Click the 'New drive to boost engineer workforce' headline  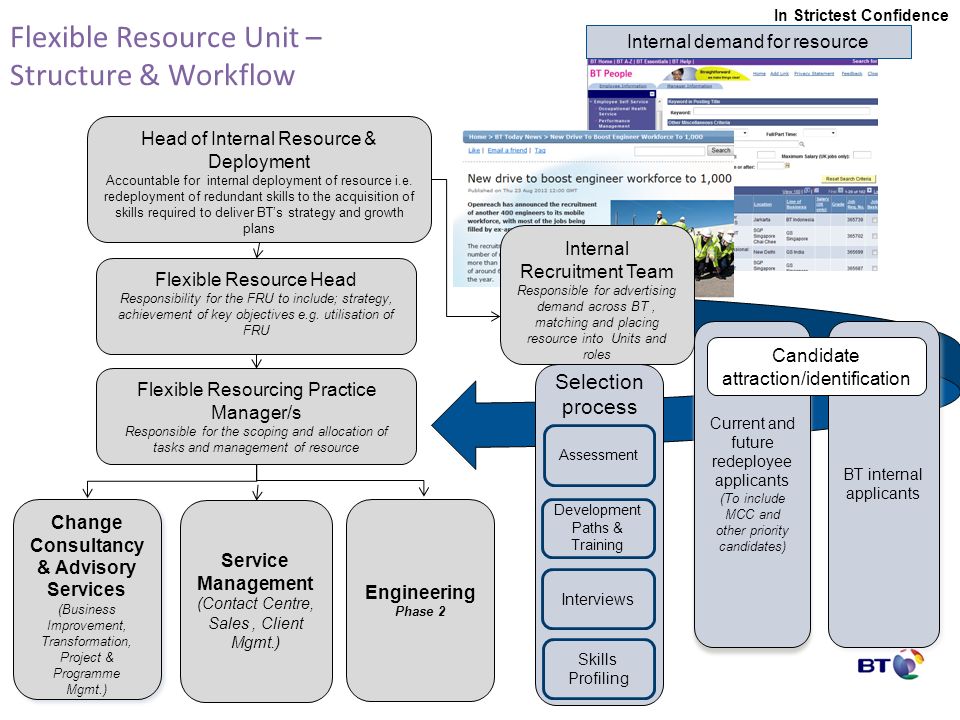tap(599, 178)
